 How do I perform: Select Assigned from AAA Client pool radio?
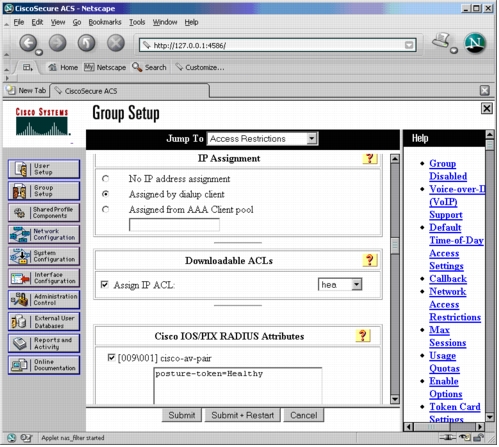106,210
